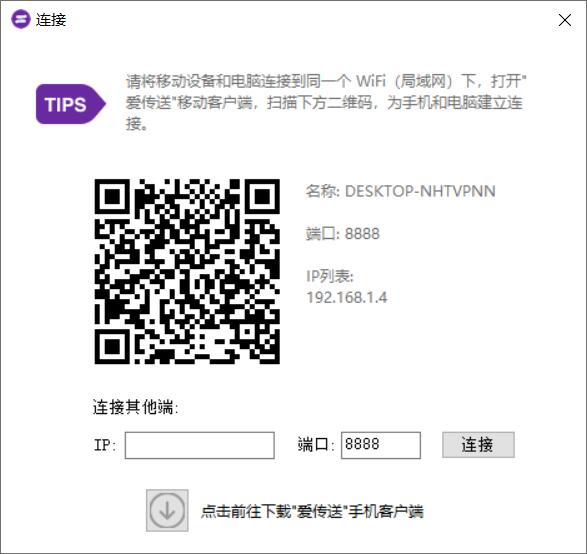Click the 连接其他端: label
This screenshot has width=587, height=554.
[136, 407]
